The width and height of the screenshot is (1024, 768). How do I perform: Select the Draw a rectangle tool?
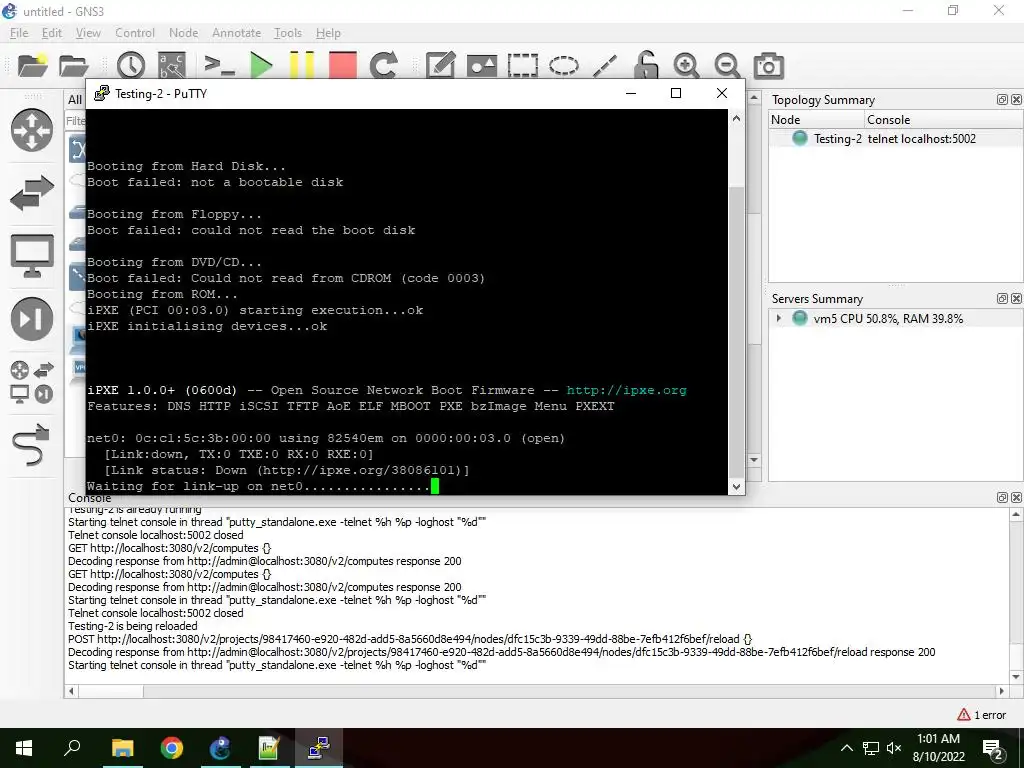522,65
